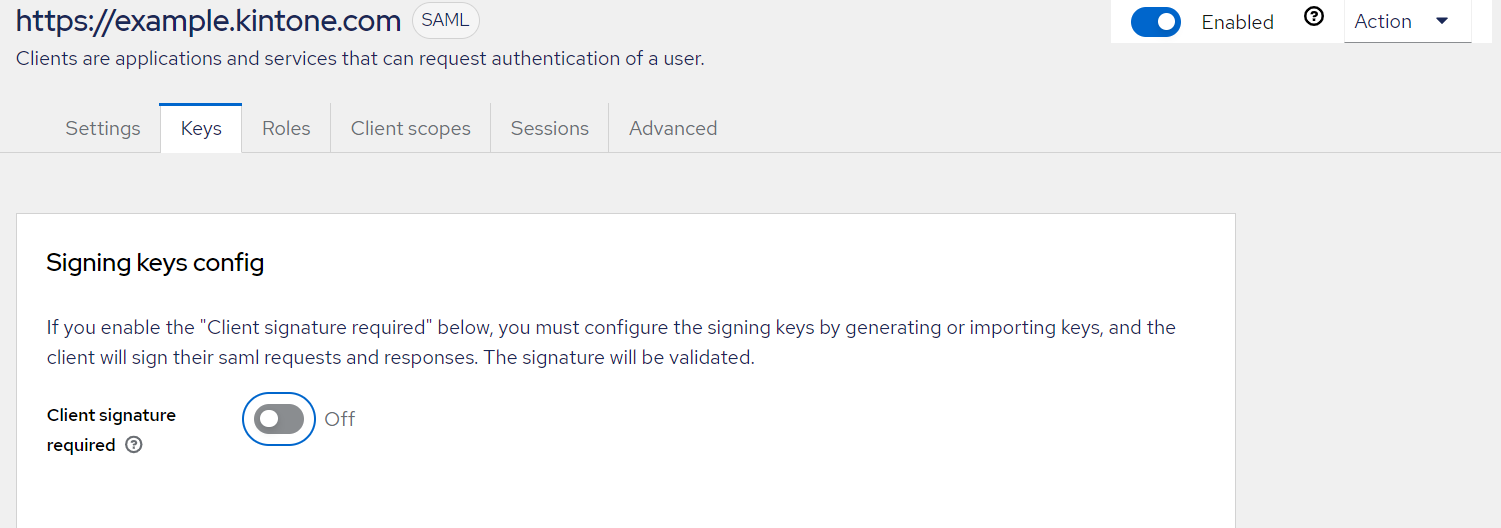Toggle the client Enabled switch
The height and width of the screenshot is (528, 1501).
[1155, 22]
